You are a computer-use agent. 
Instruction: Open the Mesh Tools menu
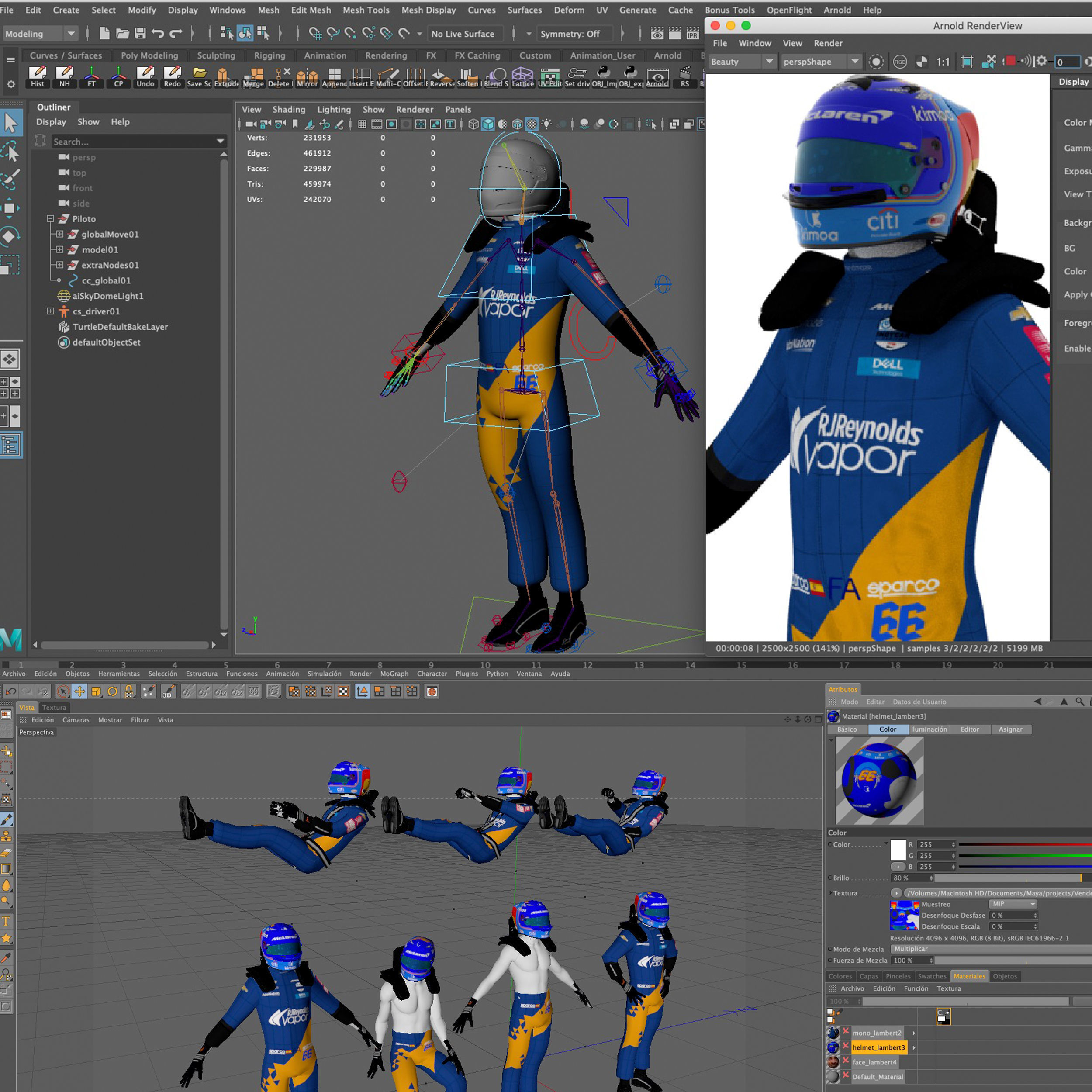click(366, 10)
